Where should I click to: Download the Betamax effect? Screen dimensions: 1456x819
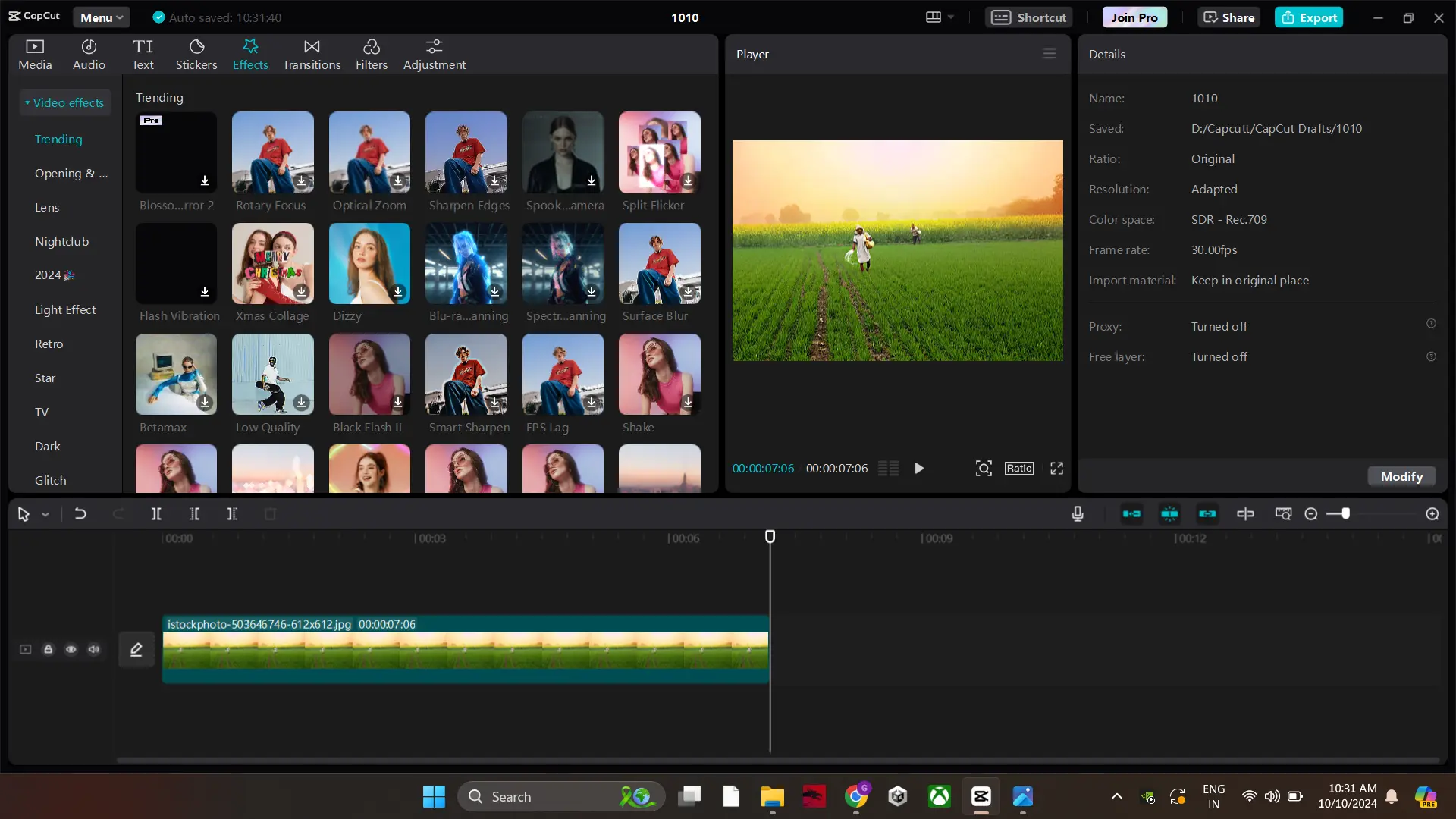tap(205, 403)
